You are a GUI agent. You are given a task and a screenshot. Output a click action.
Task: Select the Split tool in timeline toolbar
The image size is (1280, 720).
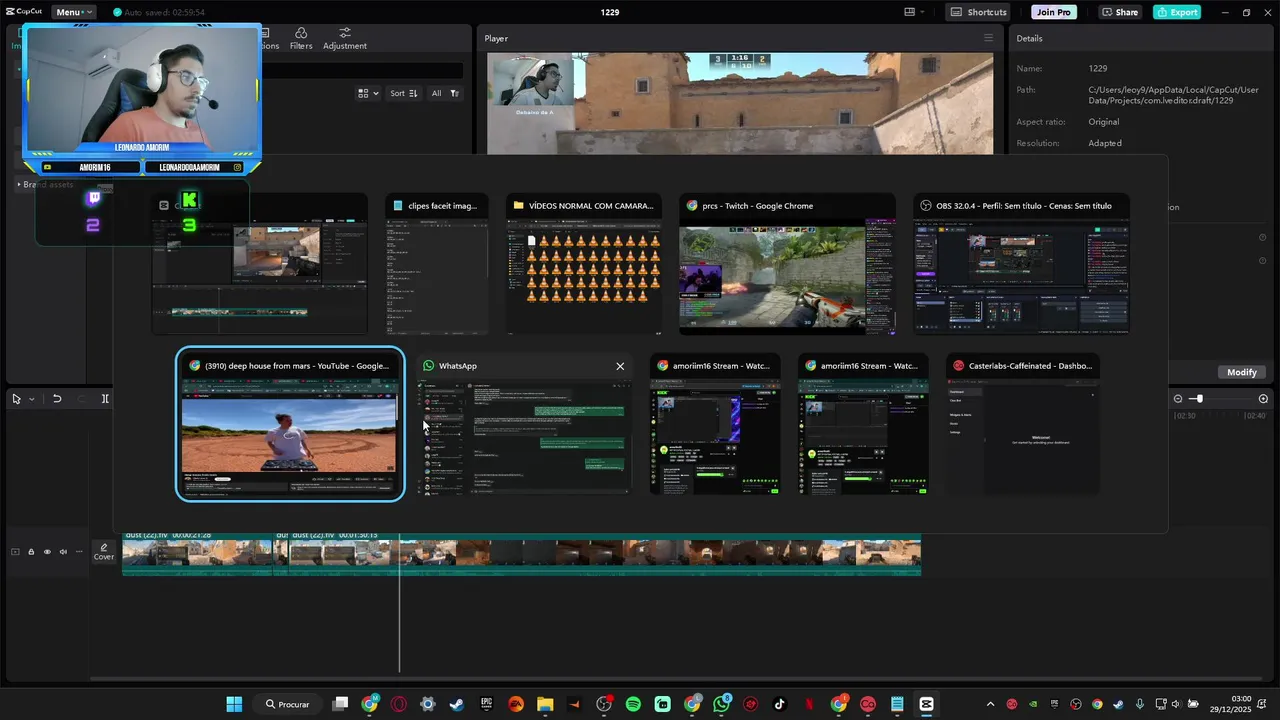coord(105,399)
